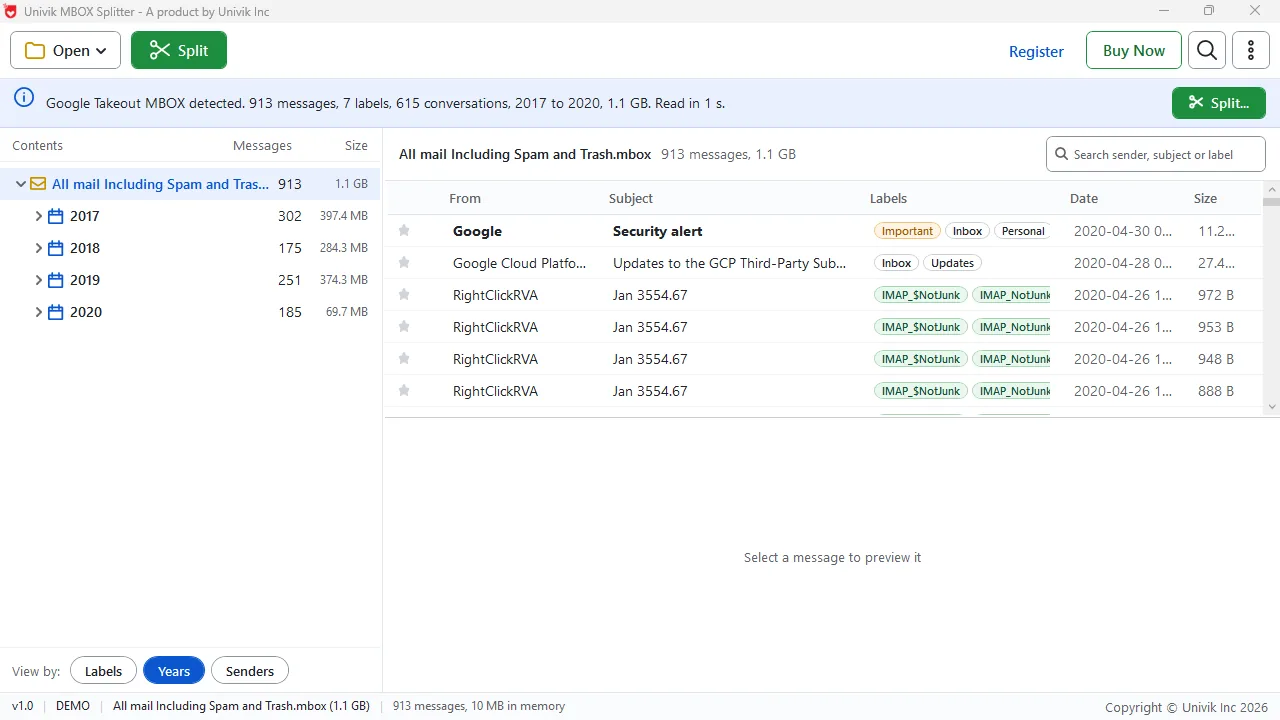
Task: Select the Years view option
Action: [x=174, y=671]
